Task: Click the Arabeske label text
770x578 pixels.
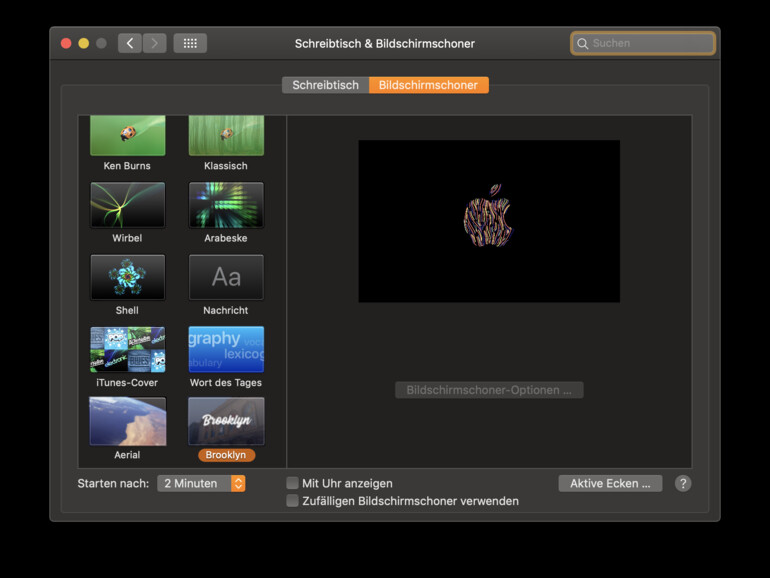Action: click(x=226, y=238)
